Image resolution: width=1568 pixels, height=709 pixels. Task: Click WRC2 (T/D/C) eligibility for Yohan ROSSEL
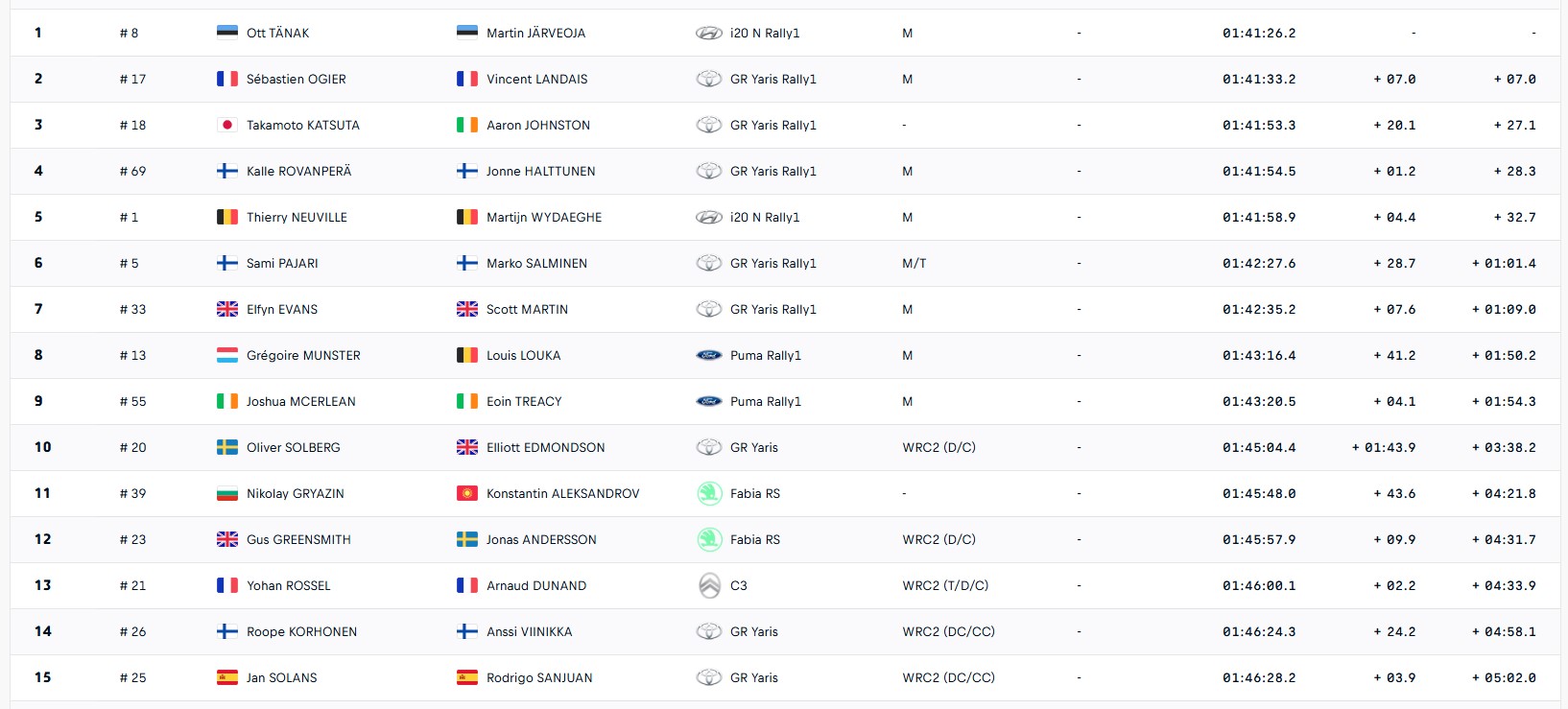(x=945, y=585)
